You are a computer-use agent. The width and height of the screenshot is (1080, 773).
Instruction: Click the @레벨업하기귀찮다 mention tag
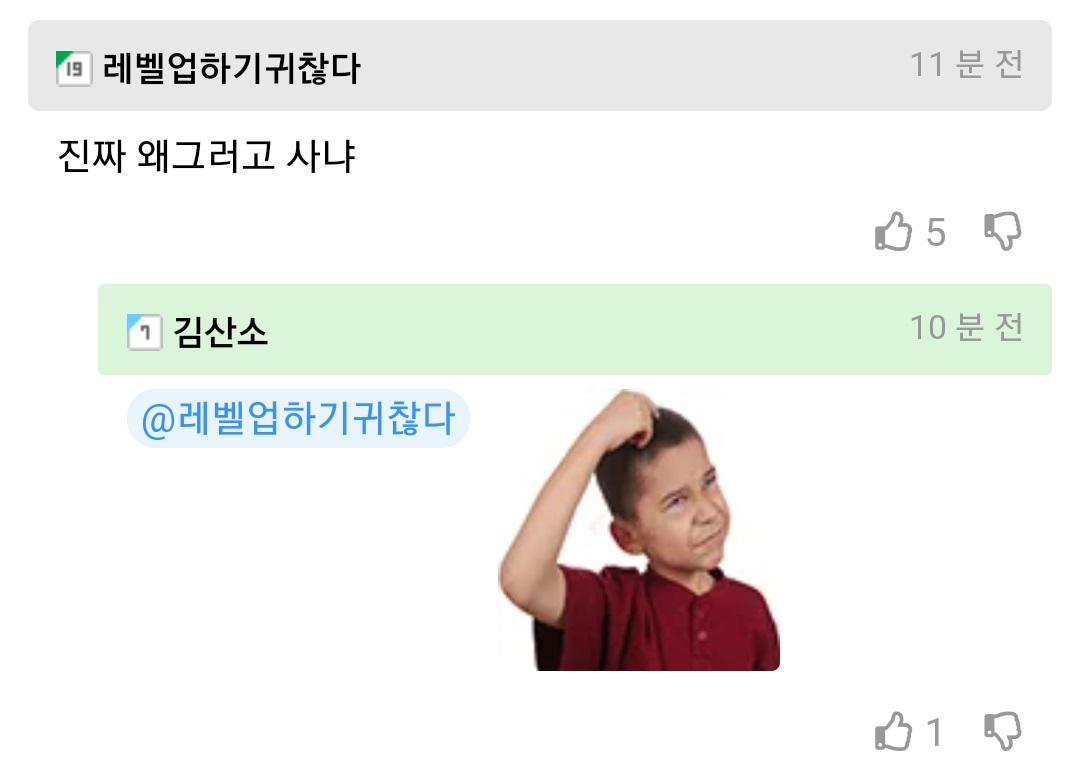pyautogui.click(x=298, y=418)
